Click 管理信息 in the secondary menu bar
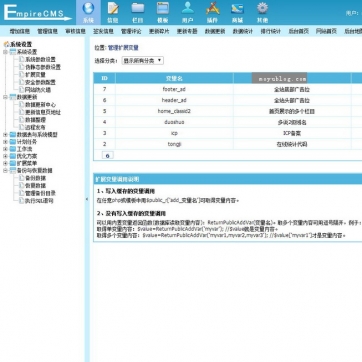362x362 pixels. point(48,31)
